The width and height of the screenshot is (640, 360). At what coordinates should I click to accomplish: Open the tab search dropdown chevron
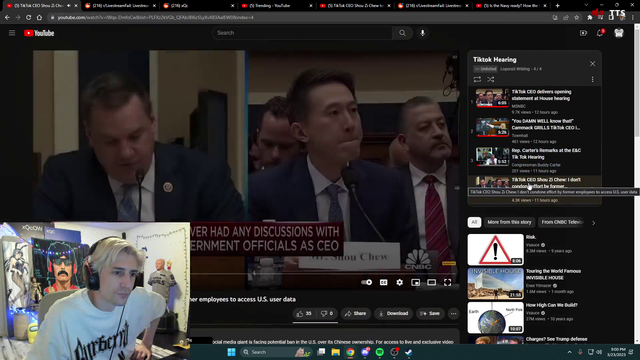586,6
